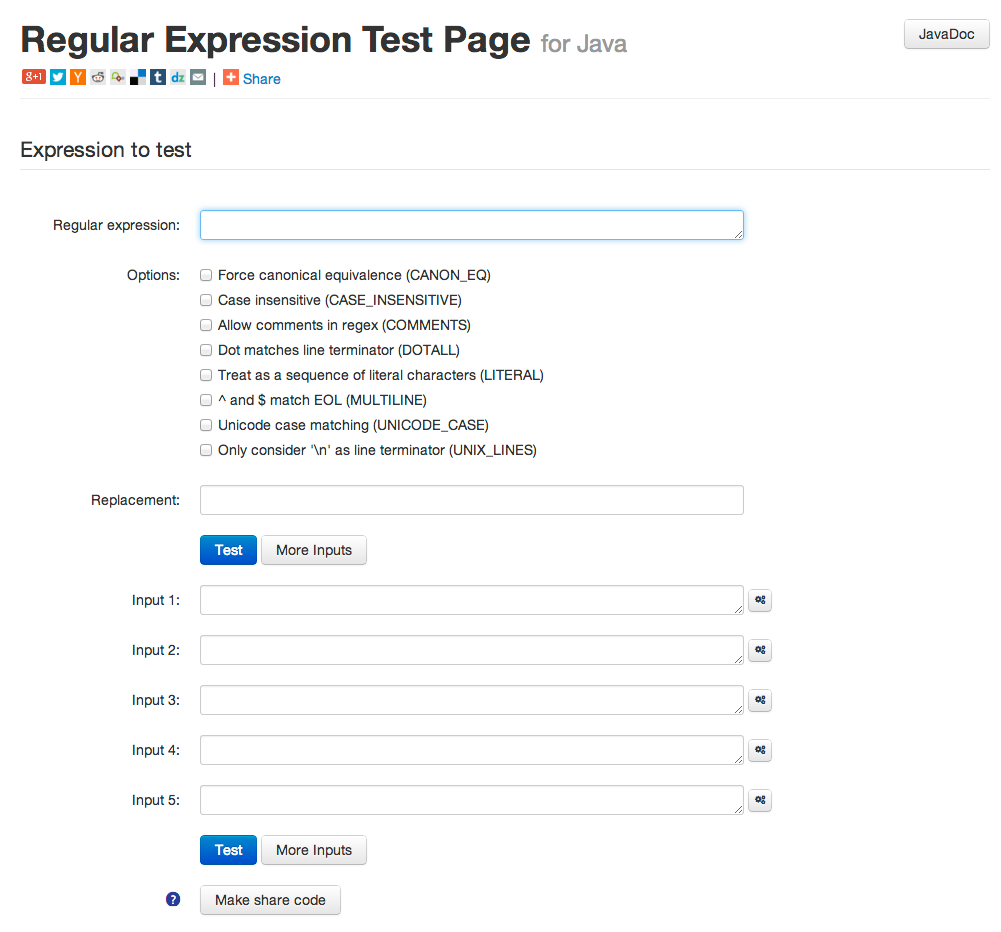This screenshot has height=932, width=1001.
Task: Click the DZone dz share icon
Action: [x=178, y=77]
